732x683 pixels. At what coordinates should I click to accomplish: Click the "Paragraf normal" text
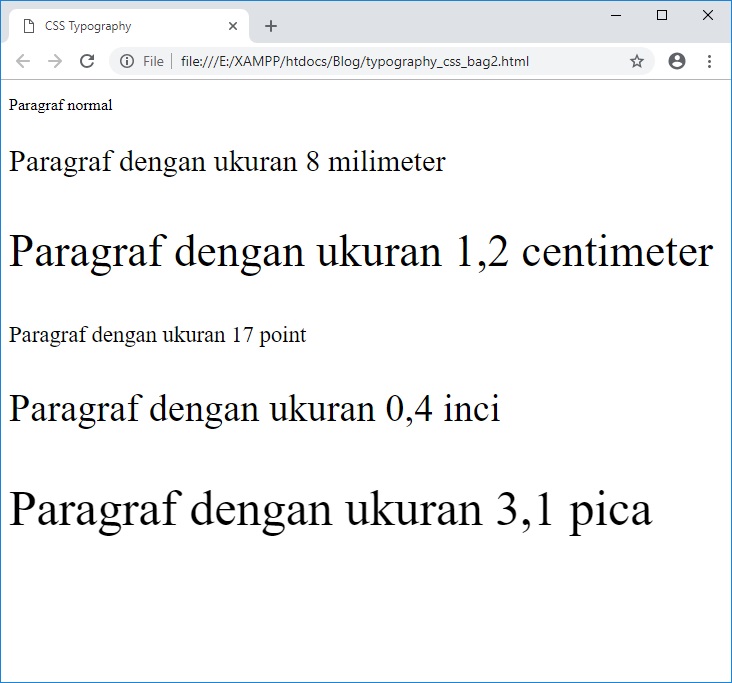click(x=60, y=105)
